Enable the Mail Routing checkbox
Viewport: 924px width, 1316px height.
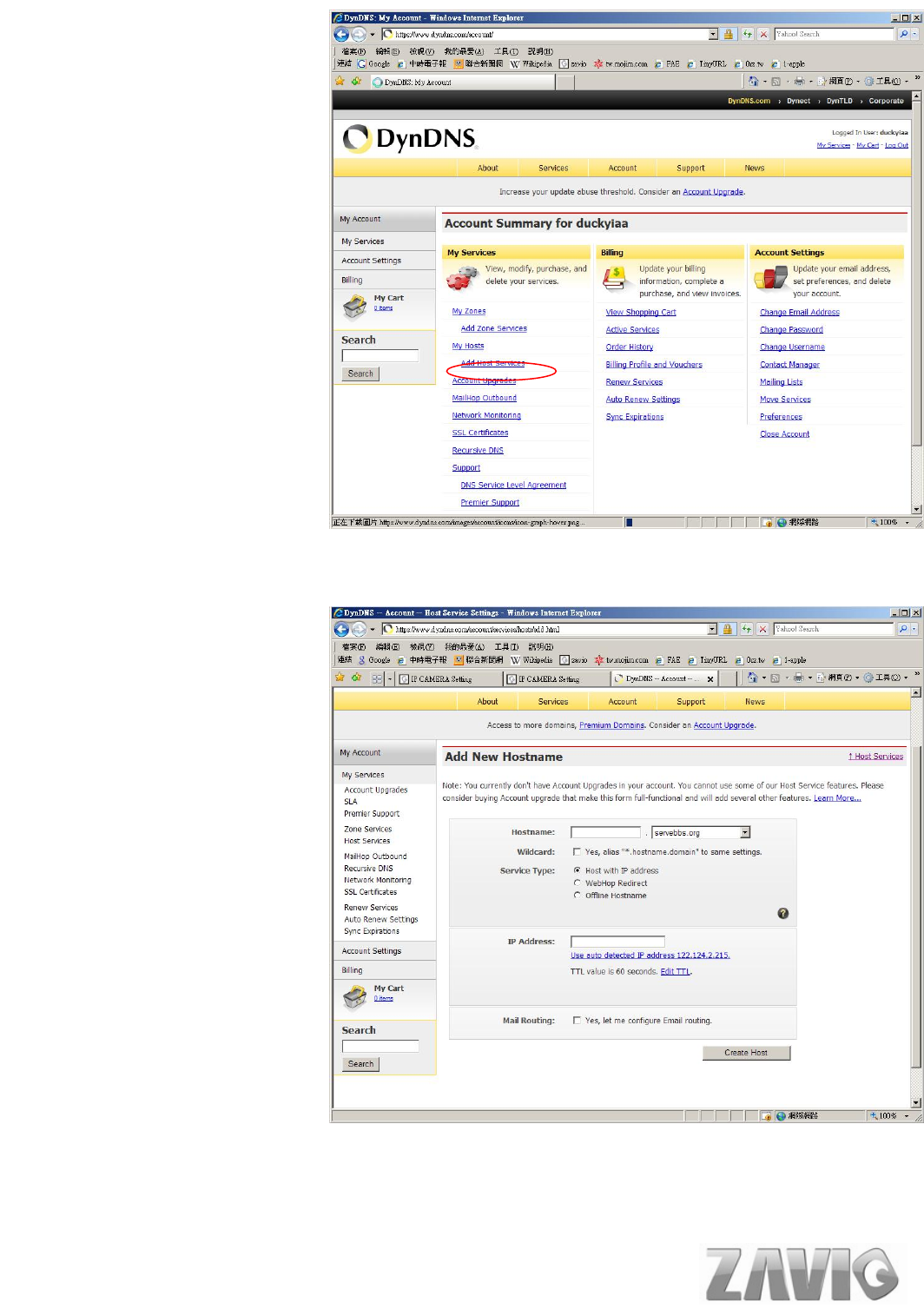(x=577, y=1021)
